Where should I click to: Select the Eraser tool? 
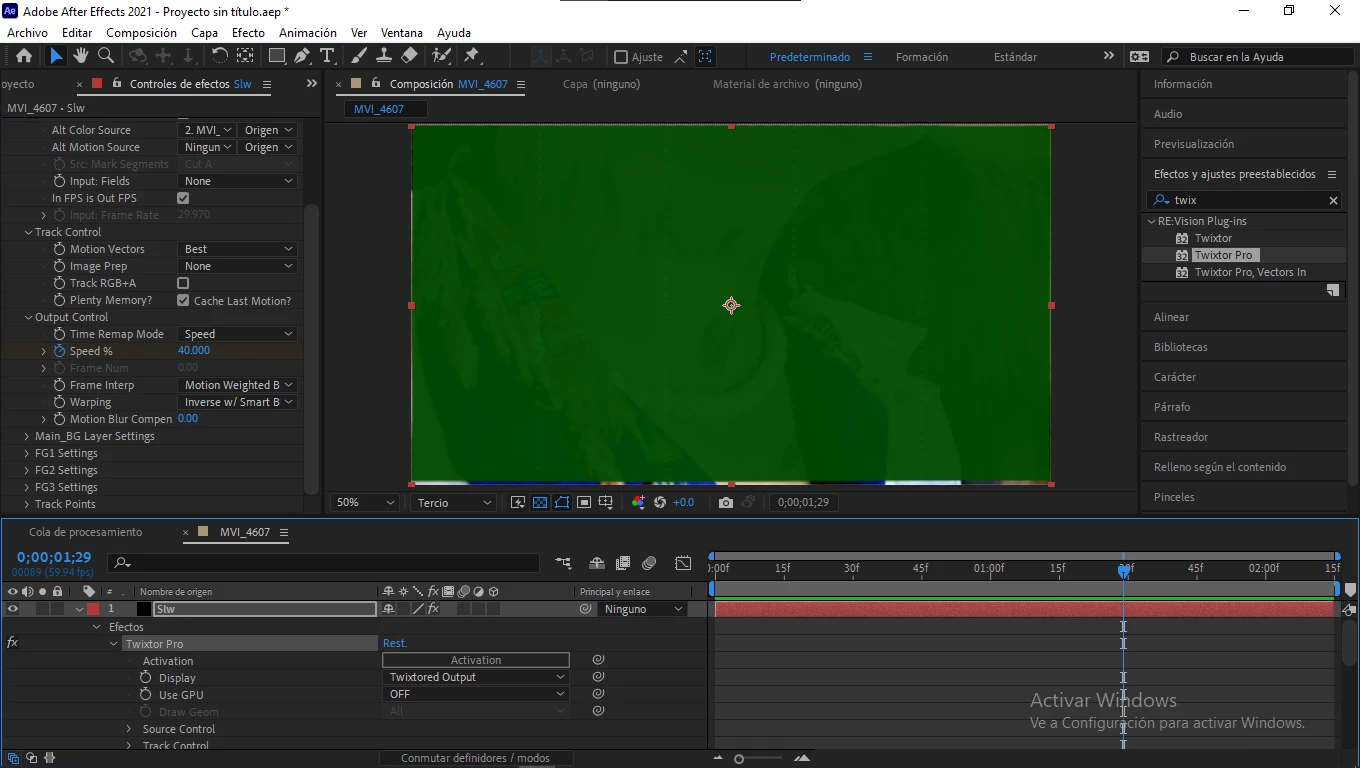click(x=409, y=56)
